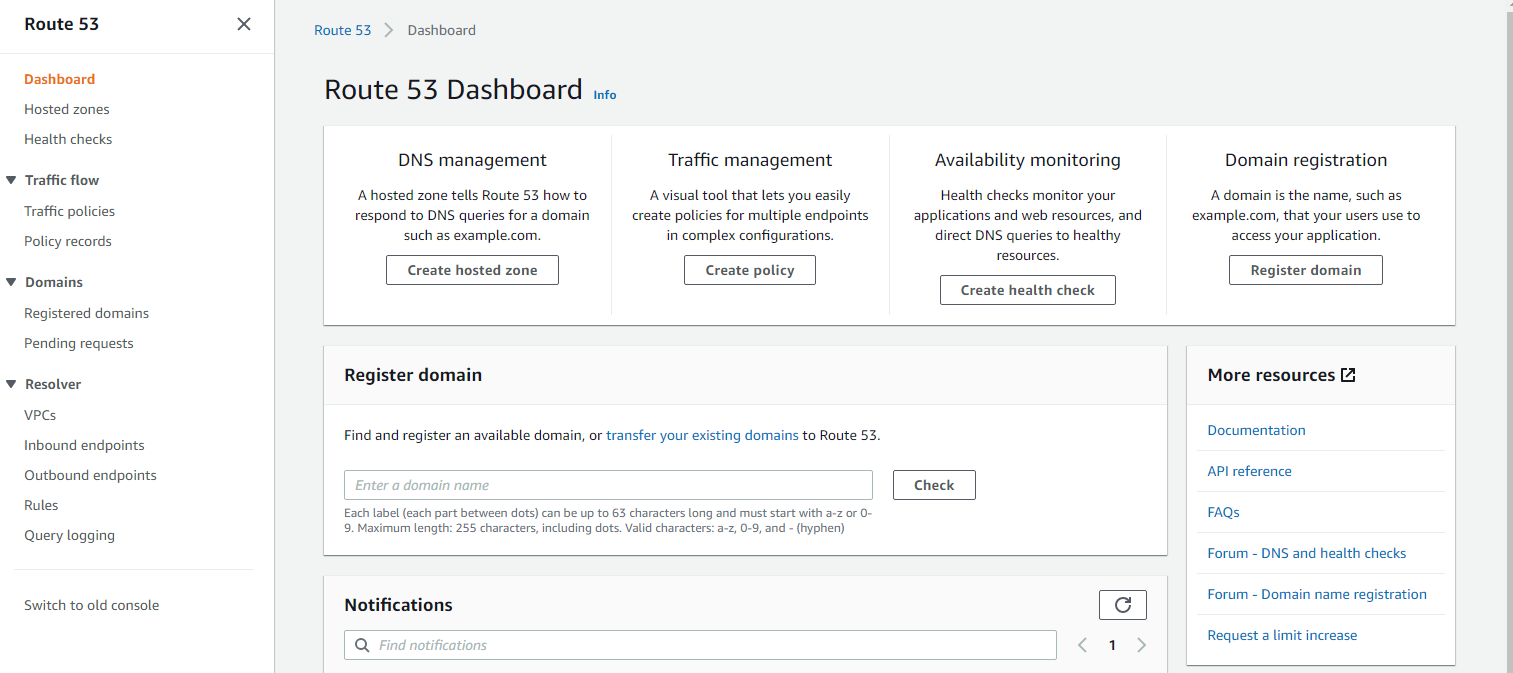Collapse the Domains section
Viewport: 1513px width, 673px height.
point(12,282)
